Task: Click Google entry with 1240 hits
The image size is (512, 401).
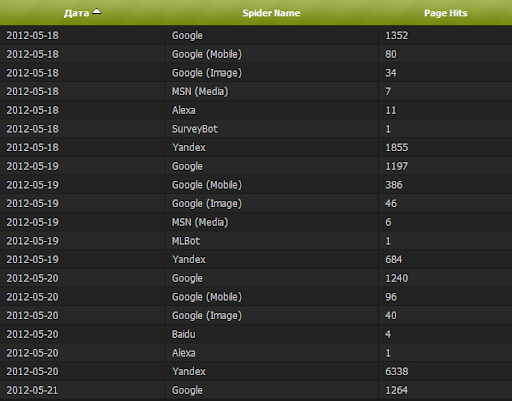Action: [187, 278]
